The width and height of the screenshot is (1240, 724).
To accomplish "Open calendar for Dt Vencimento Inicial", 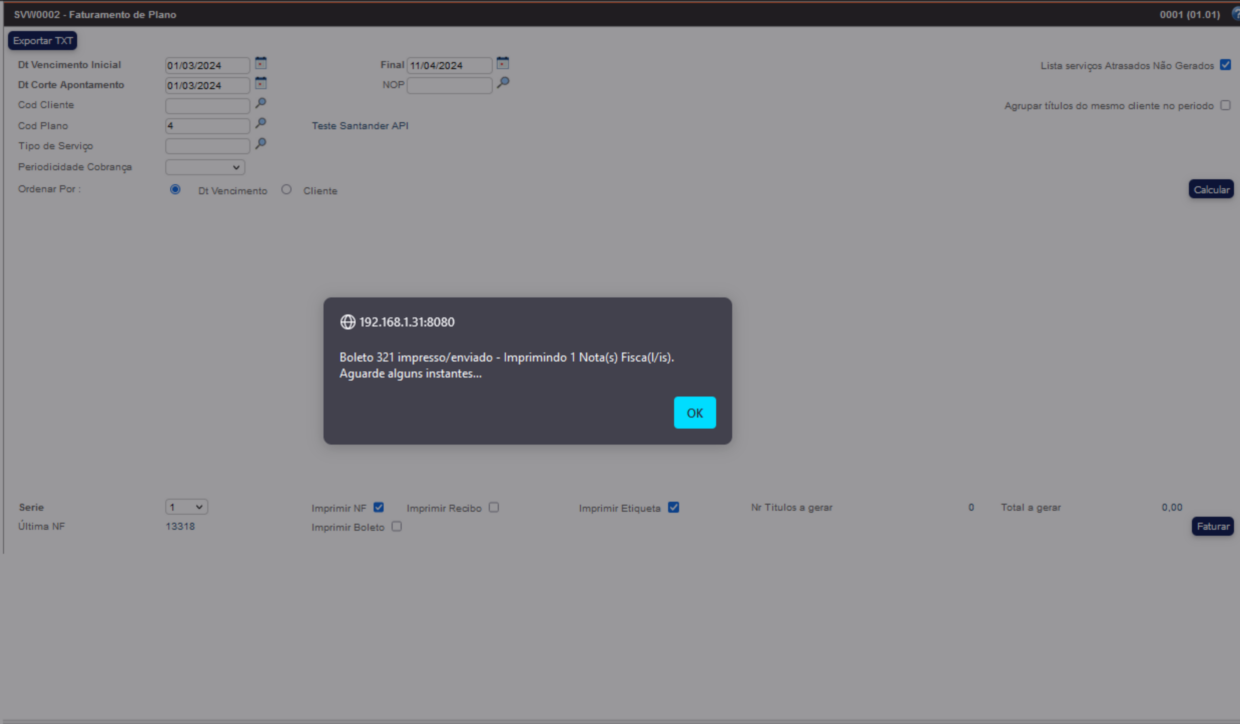I will tap(261, 64).
